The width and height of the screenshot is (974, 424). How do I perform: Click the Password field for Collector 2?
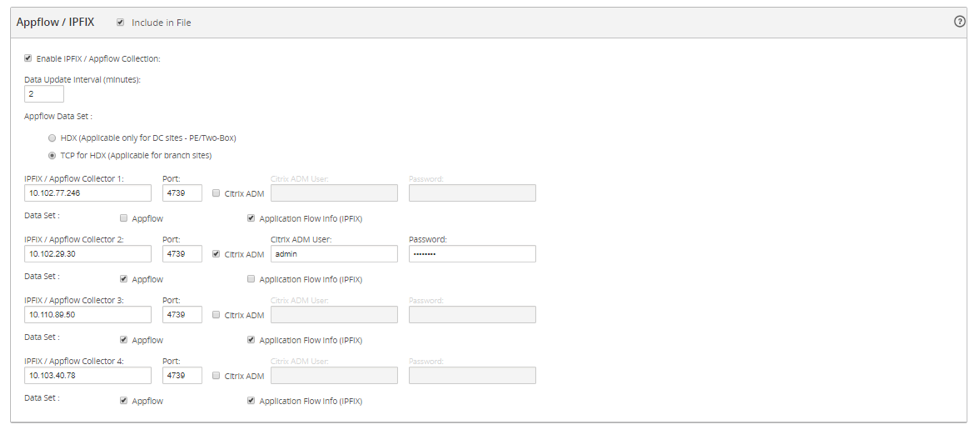(472, 254)
